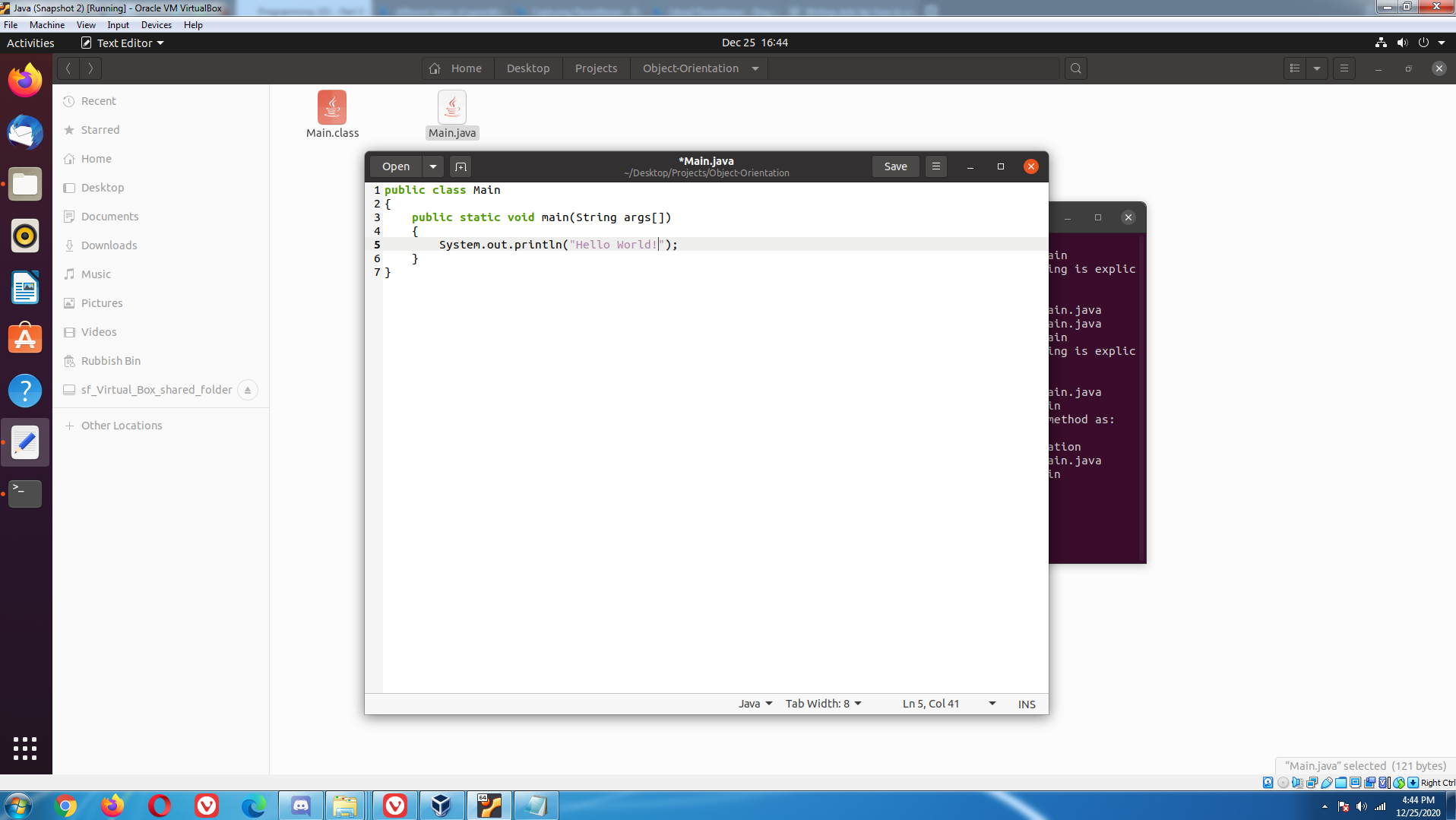Click the power icon in top bar
Screen dimensions: 1456x820
[1423, 43]
